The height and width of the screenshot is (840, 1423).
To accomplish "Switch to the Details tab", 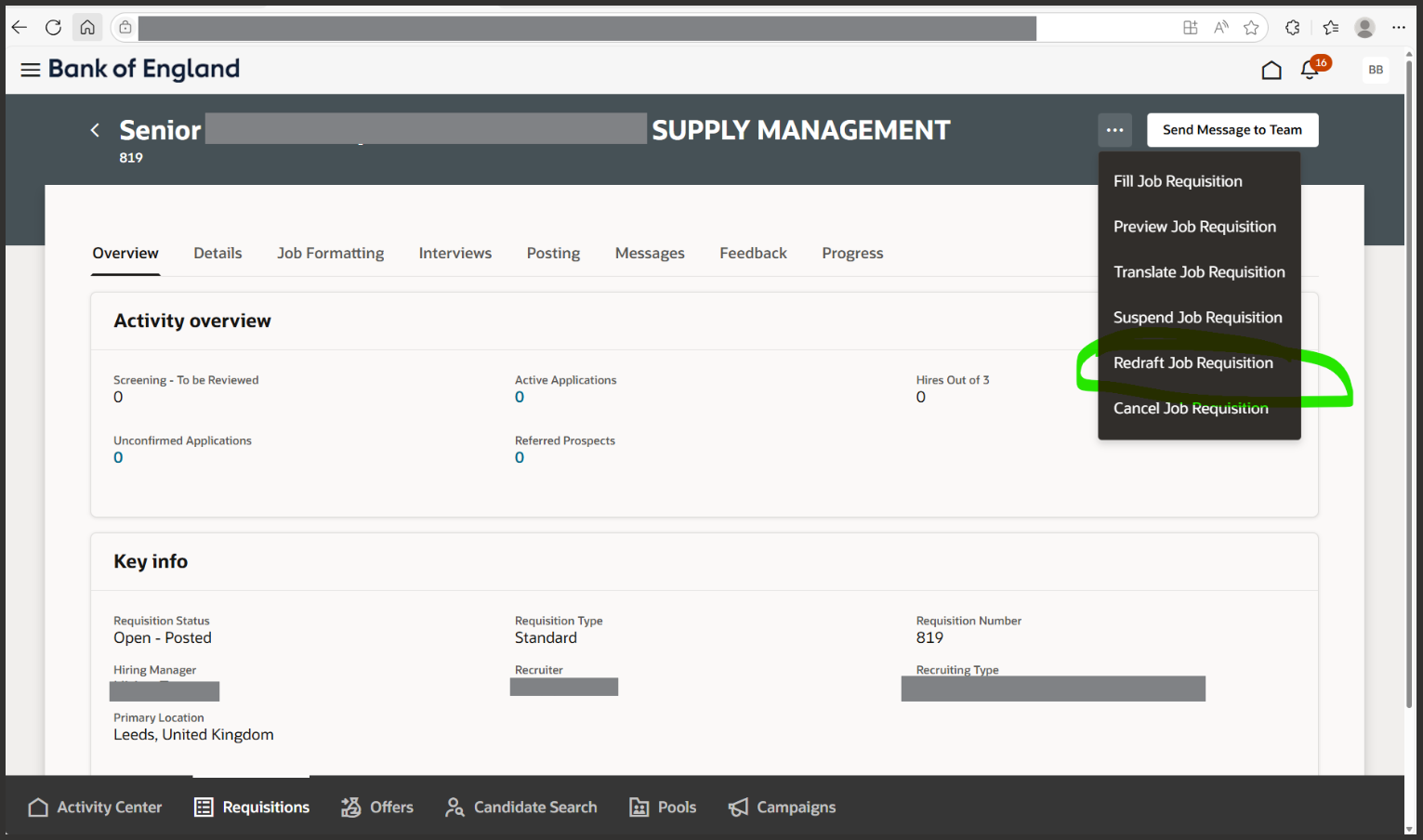I will [x=217, y=253].
